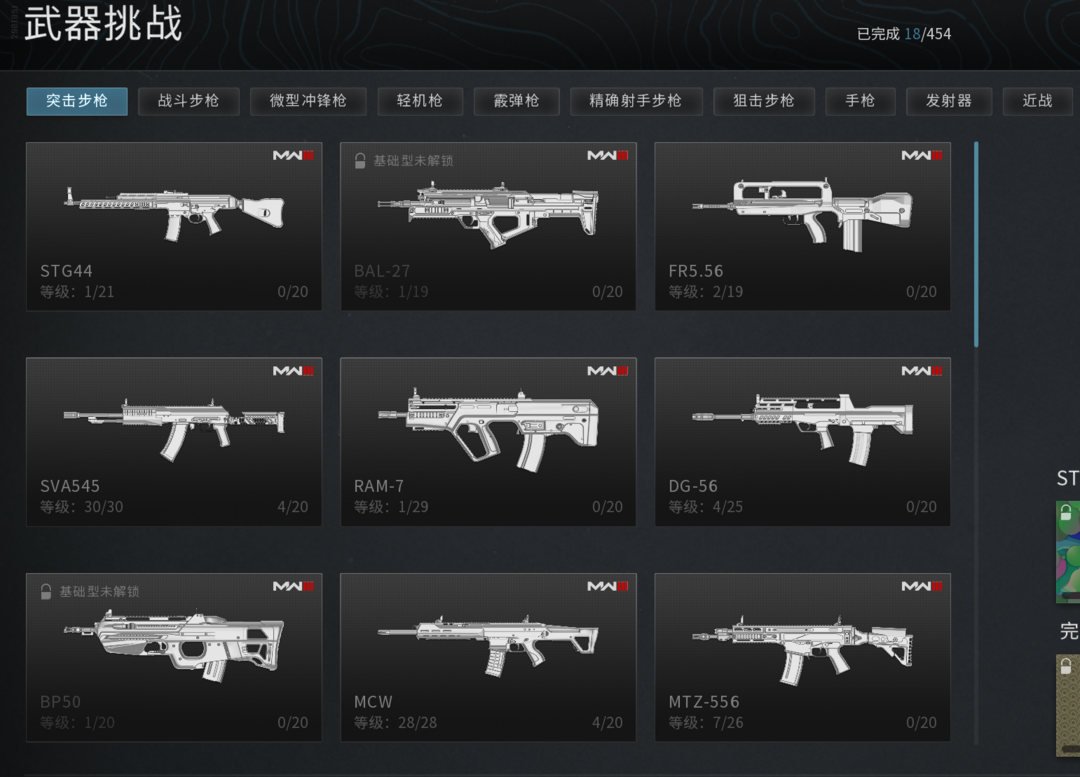
Task: Click the MW3 logo on DG-56 card
Action: tap(922, 371)
